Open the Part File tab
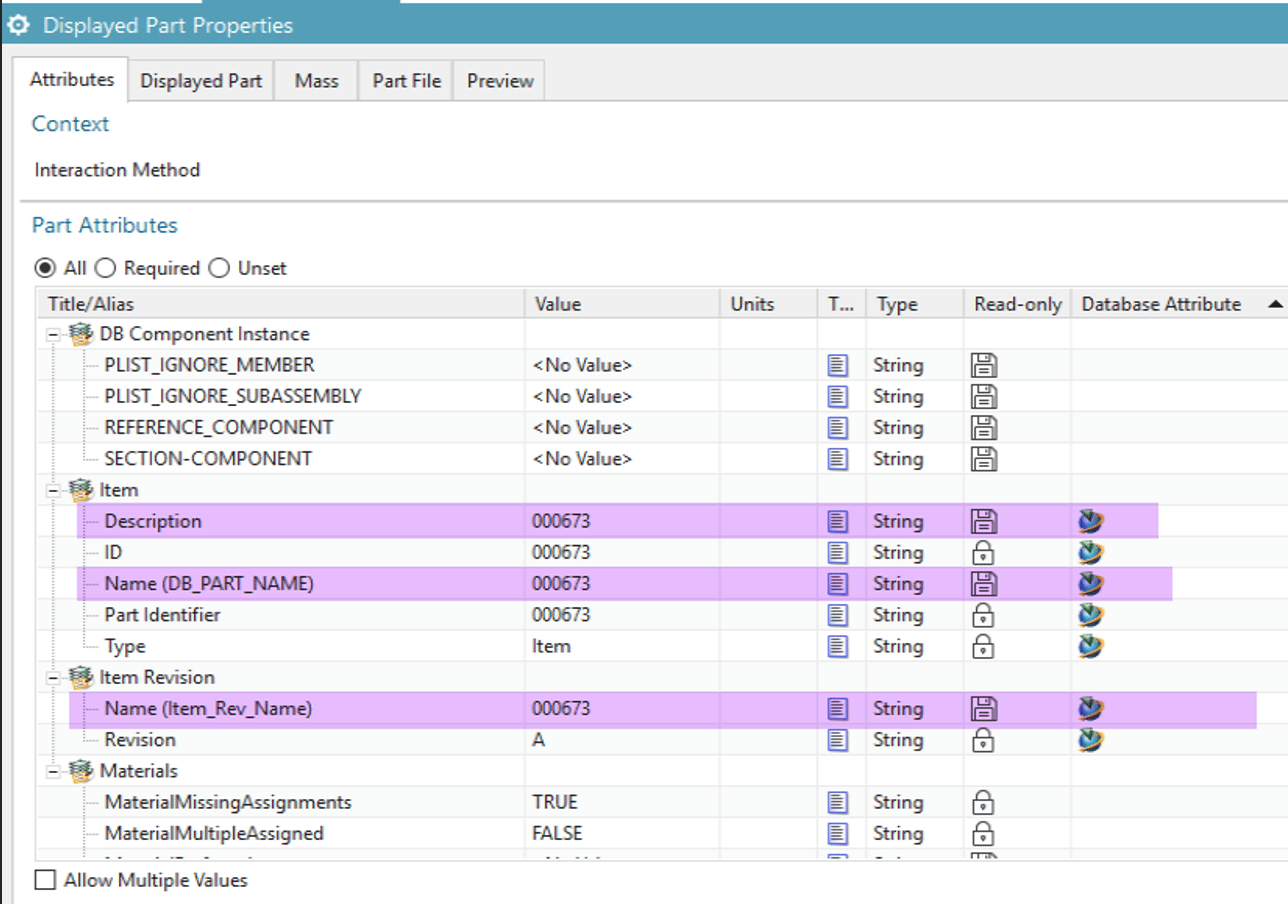1288x904 pixels. tap(406, 81)
